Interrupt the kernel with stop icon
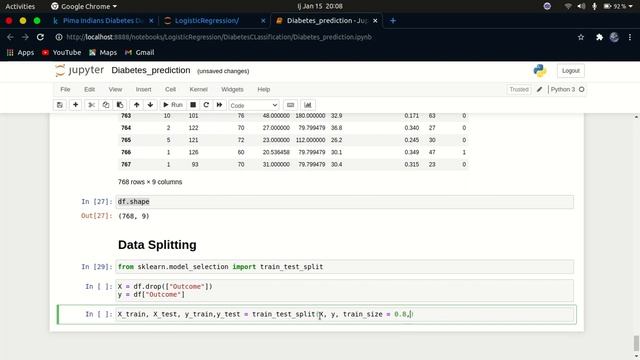The width and height of the screenshot is (640, 360). (x=193, y=105)
